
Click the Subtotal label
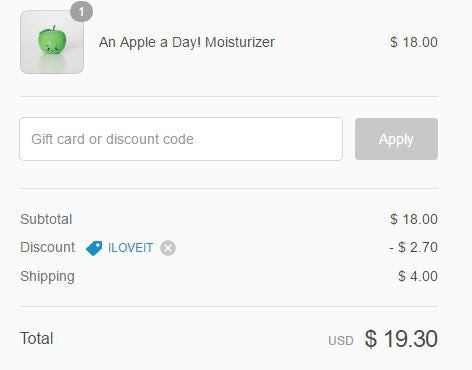click(x=46, y=219)
